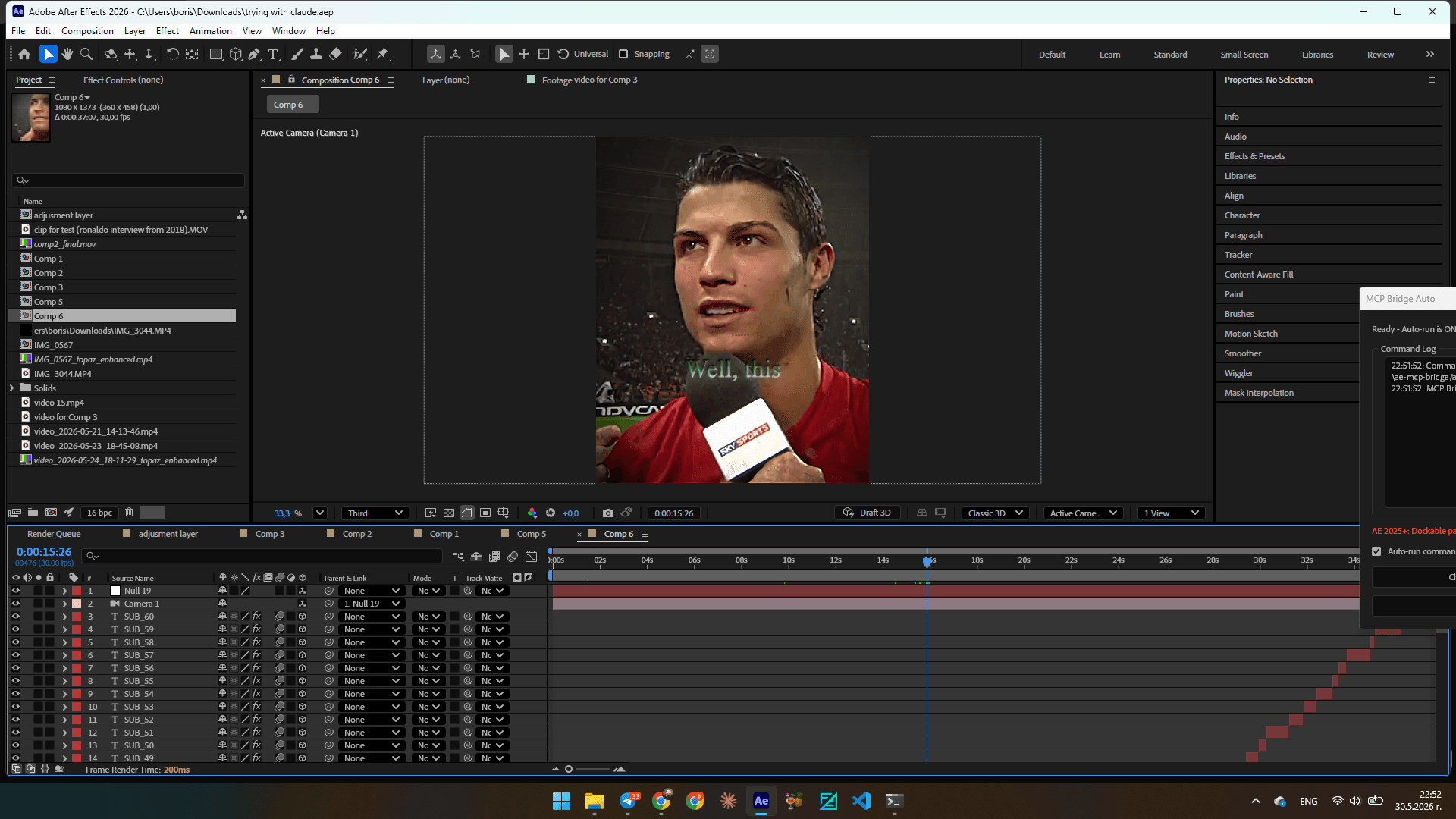
Task: Select the Orbit camera tool
Action: coord(111,54)
